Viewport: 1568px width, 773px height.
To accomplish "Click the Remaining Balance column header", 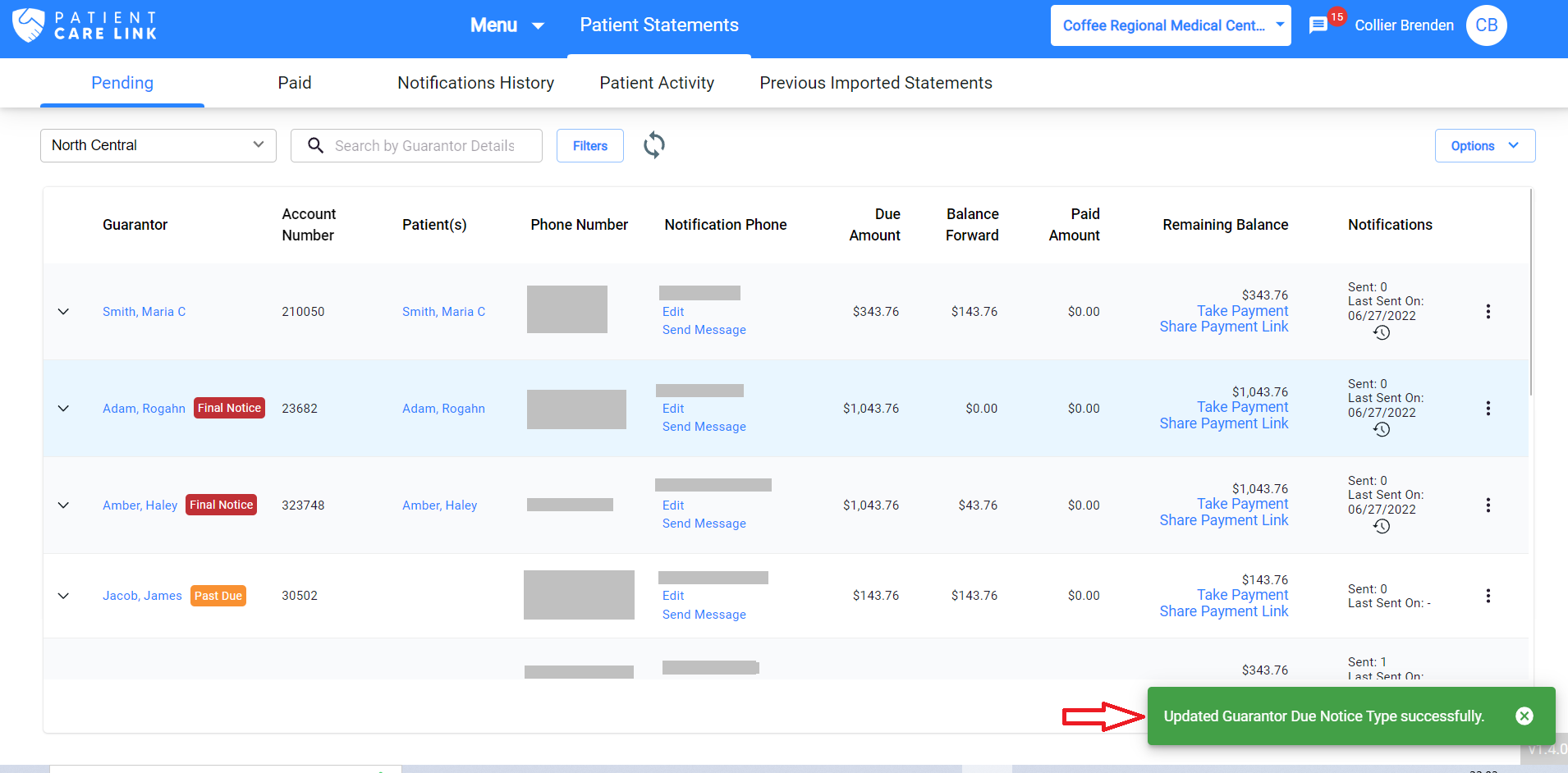I will (x=1226, y=225).
